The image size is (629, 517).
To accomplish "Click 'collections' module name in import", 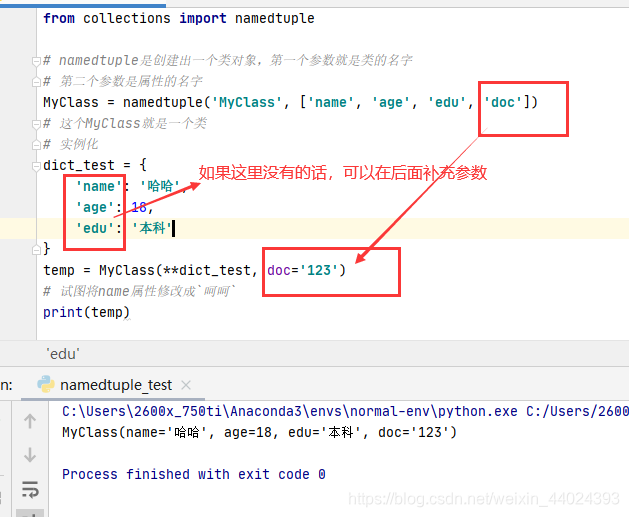I will click(127, 18).
